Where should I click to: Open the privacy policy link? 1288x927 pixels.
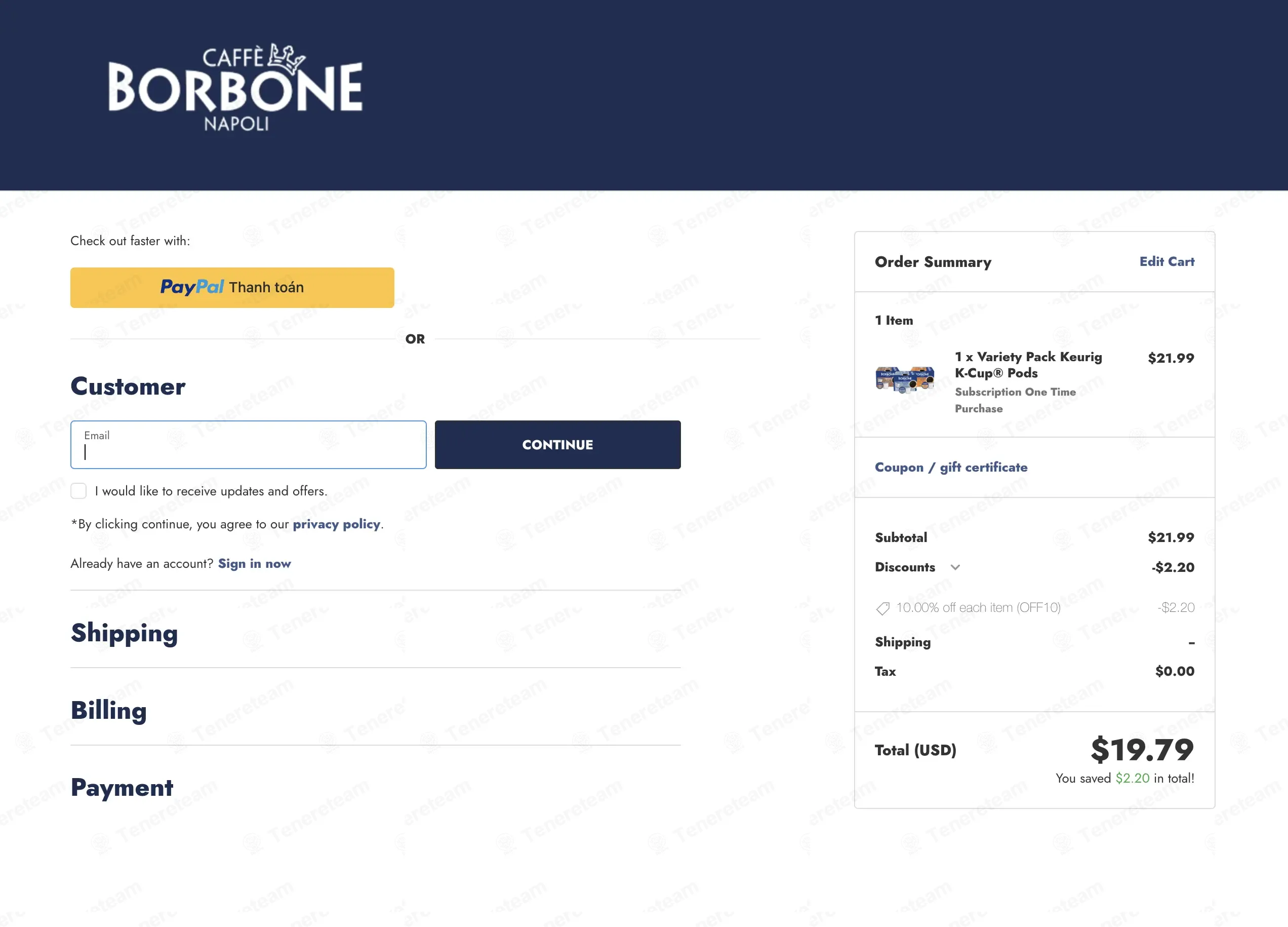[x=336, y=524]
